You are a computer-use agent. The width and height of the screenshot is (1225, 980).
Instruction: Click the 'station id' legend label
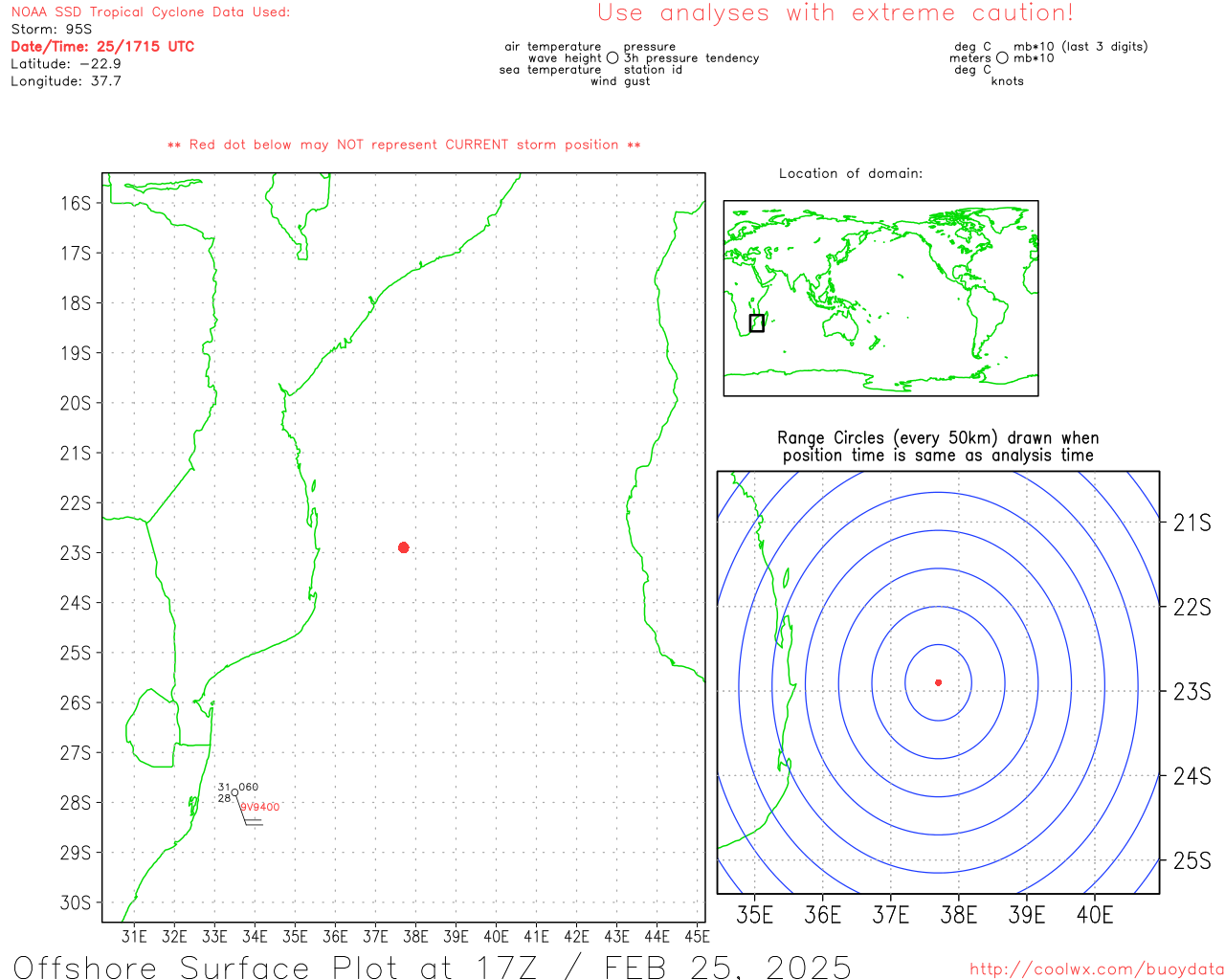tap(654, 69)
